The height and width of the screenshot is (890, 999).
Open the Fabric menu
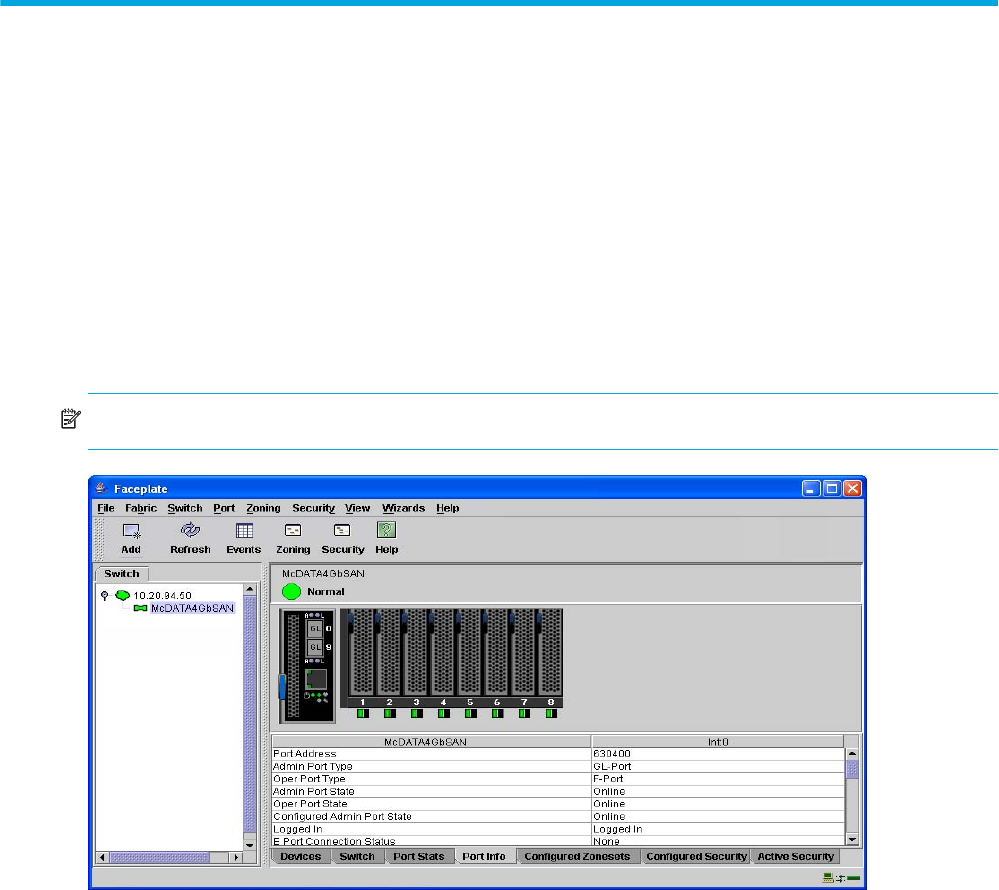[141, 508]
